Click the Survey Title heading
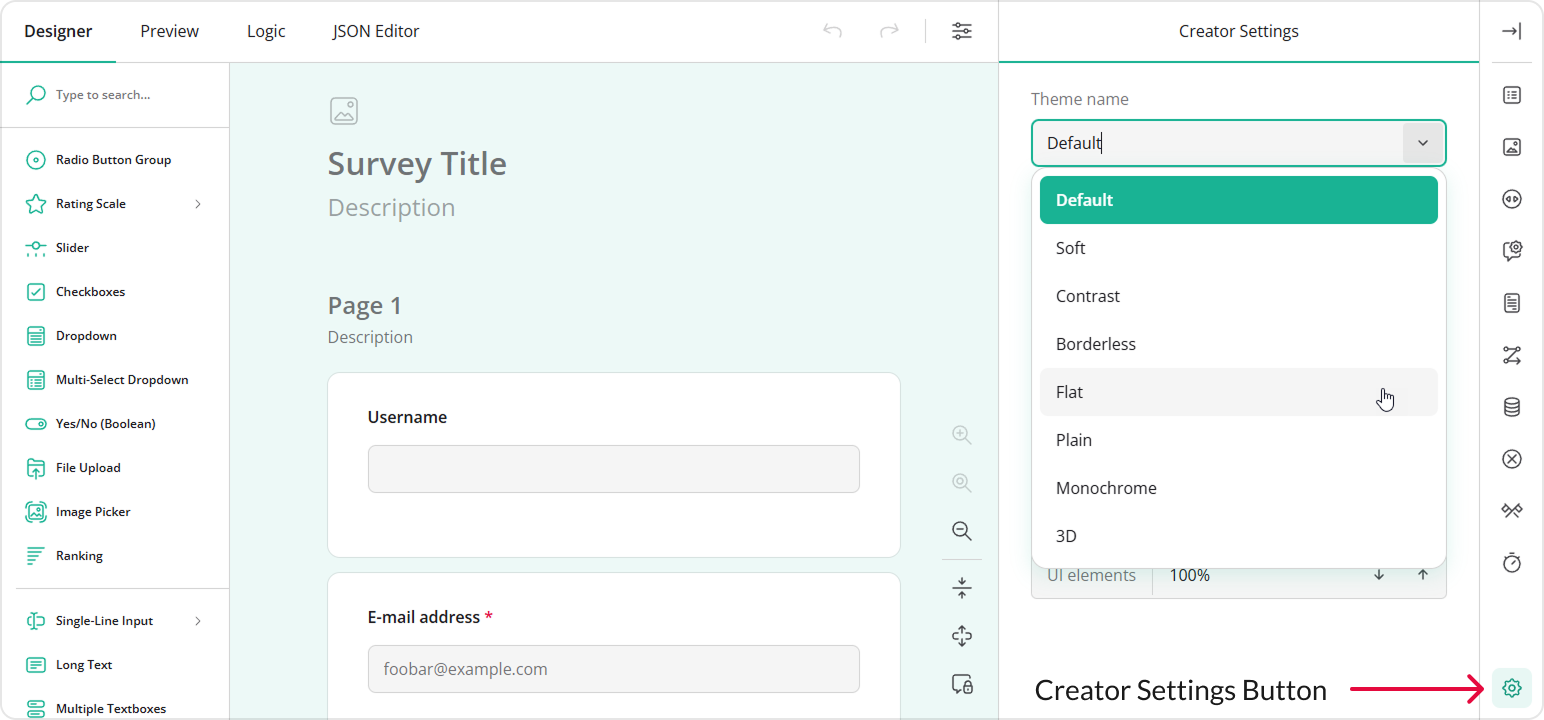The height and width of the screenshot is (720, 1544). (x=417, y=164)
